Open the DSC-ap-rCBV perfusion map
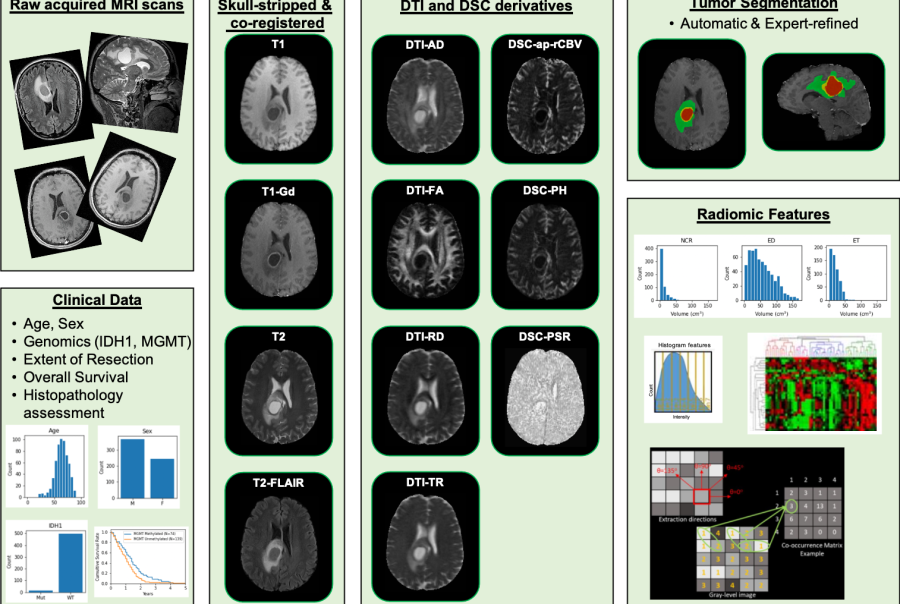Image resolution: width=900 pixels, height=604 pixels. [545, 99]
